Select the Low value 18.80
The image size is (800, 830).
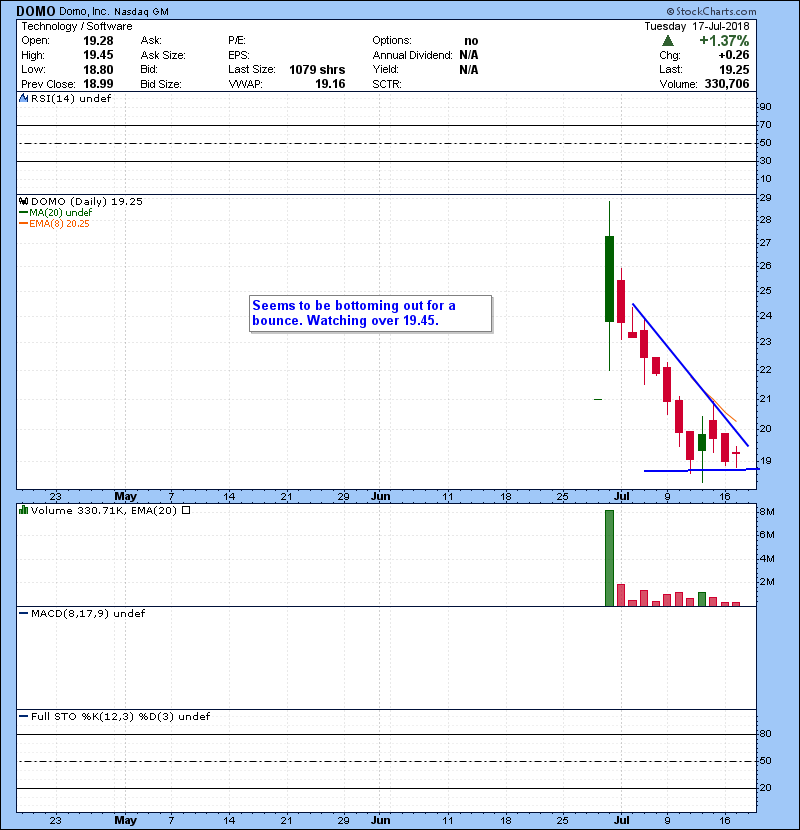coord(98,69)
